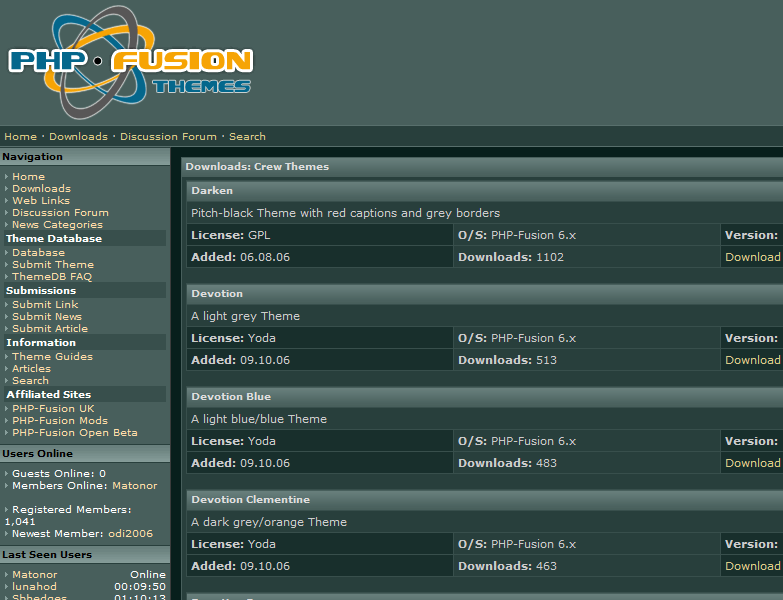Image resolution: width=783 pixels, height=600 pixels.
Task: Open Search in the sidebar Information section
Action: pyautogui.click(x=30, y=380)
